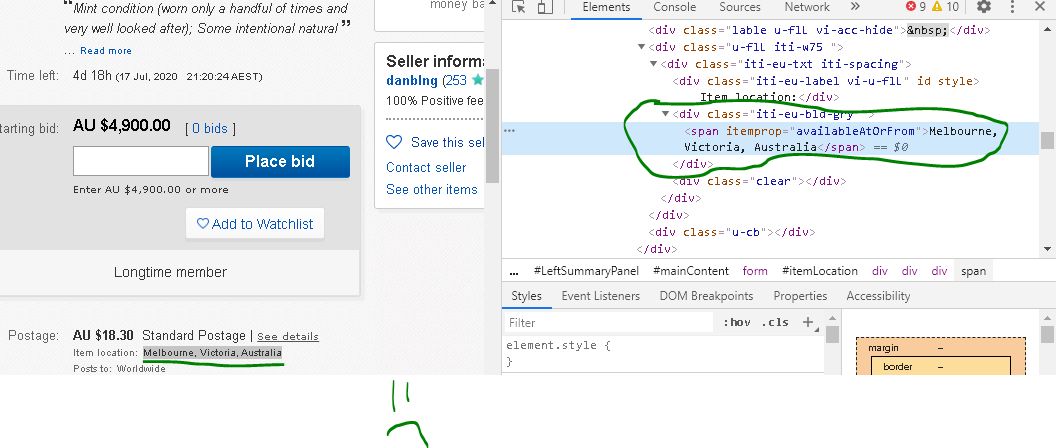Image resolution: width=1056 pixels, height=448 pixels.
Task: Open the Properties sub-tab
Action: point(800,296)
